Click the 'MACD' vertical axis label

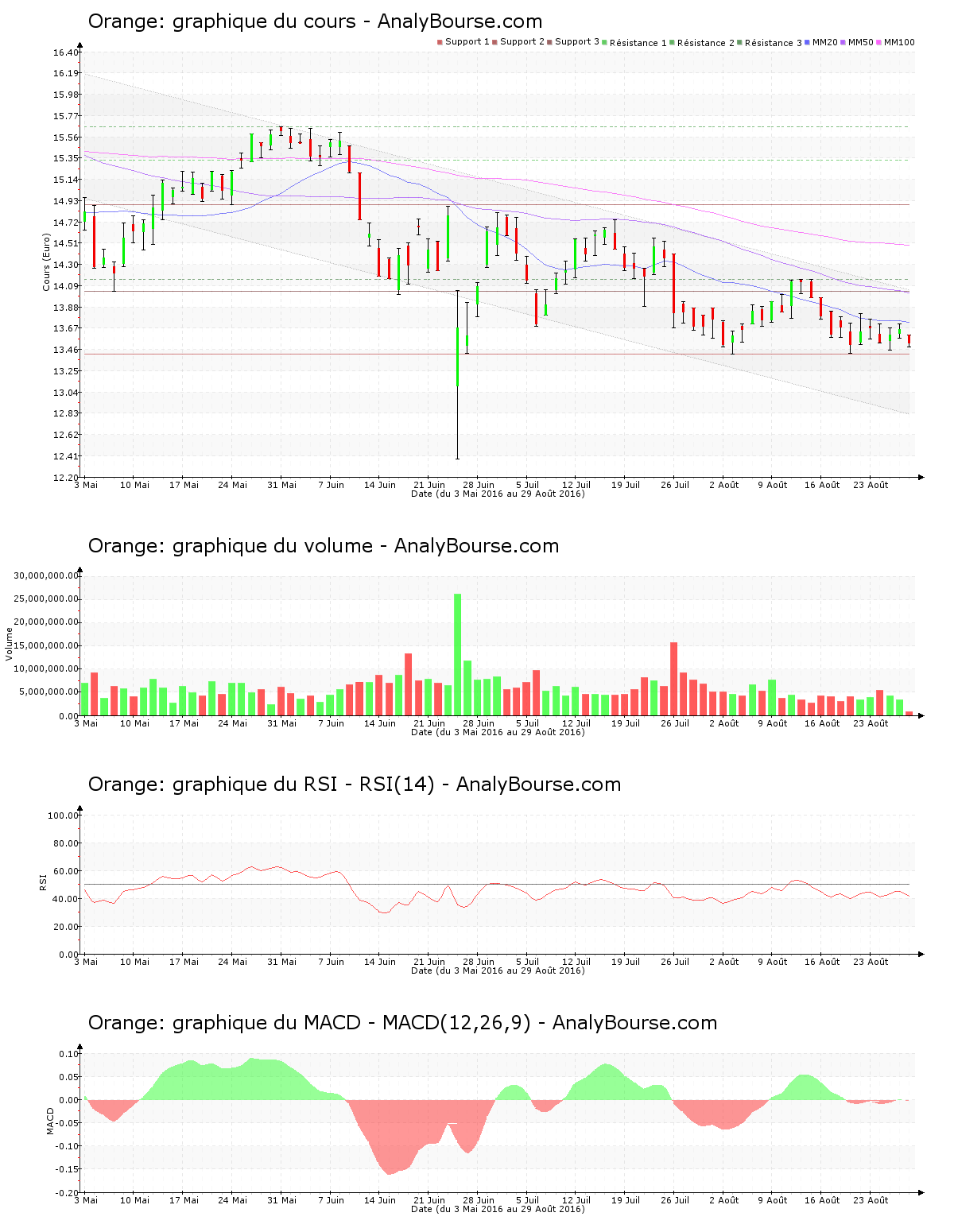(x=50, y=1121)
